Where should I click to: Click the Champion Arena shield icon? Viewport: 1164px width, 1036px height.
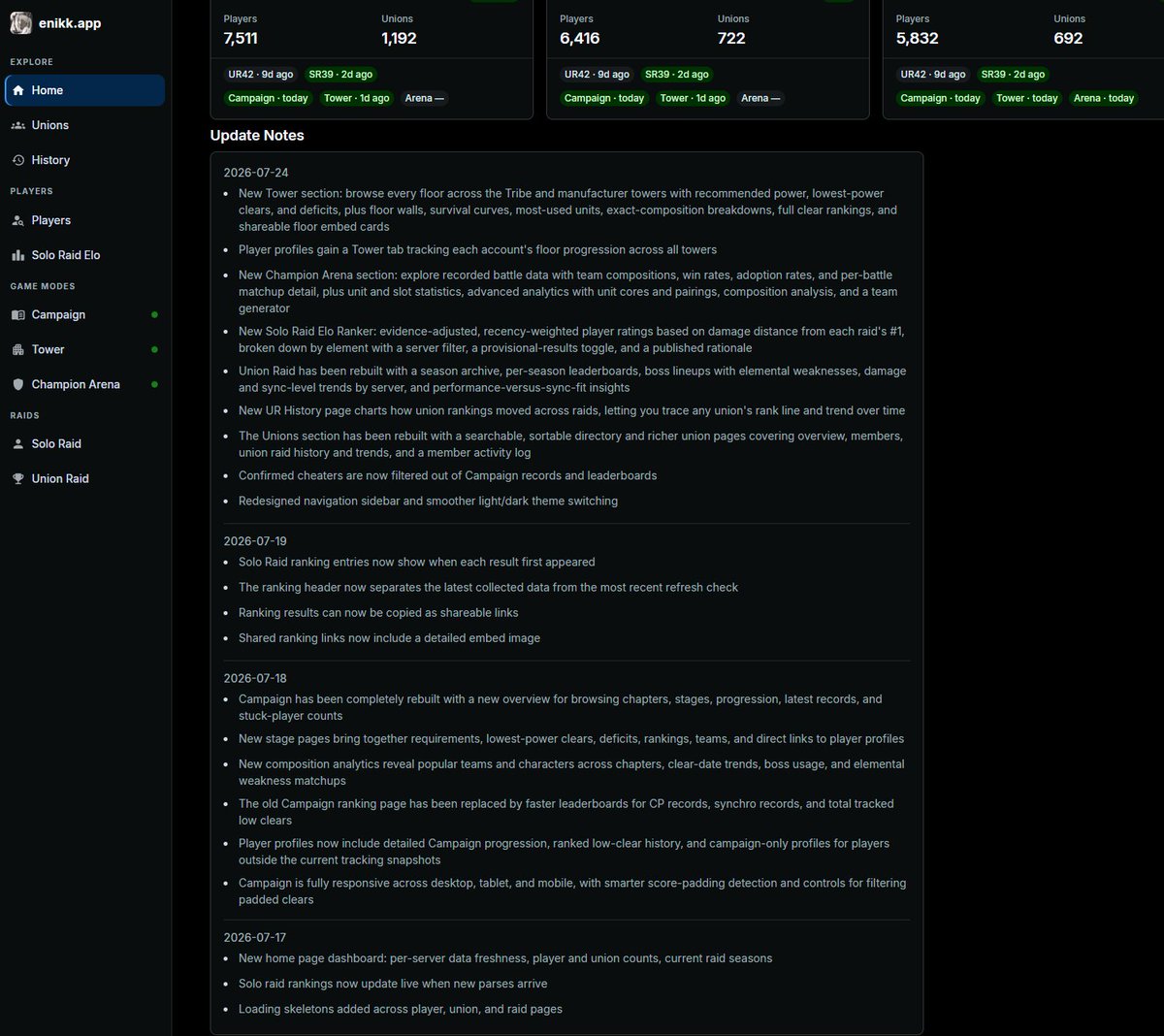[x=17, y=384]
